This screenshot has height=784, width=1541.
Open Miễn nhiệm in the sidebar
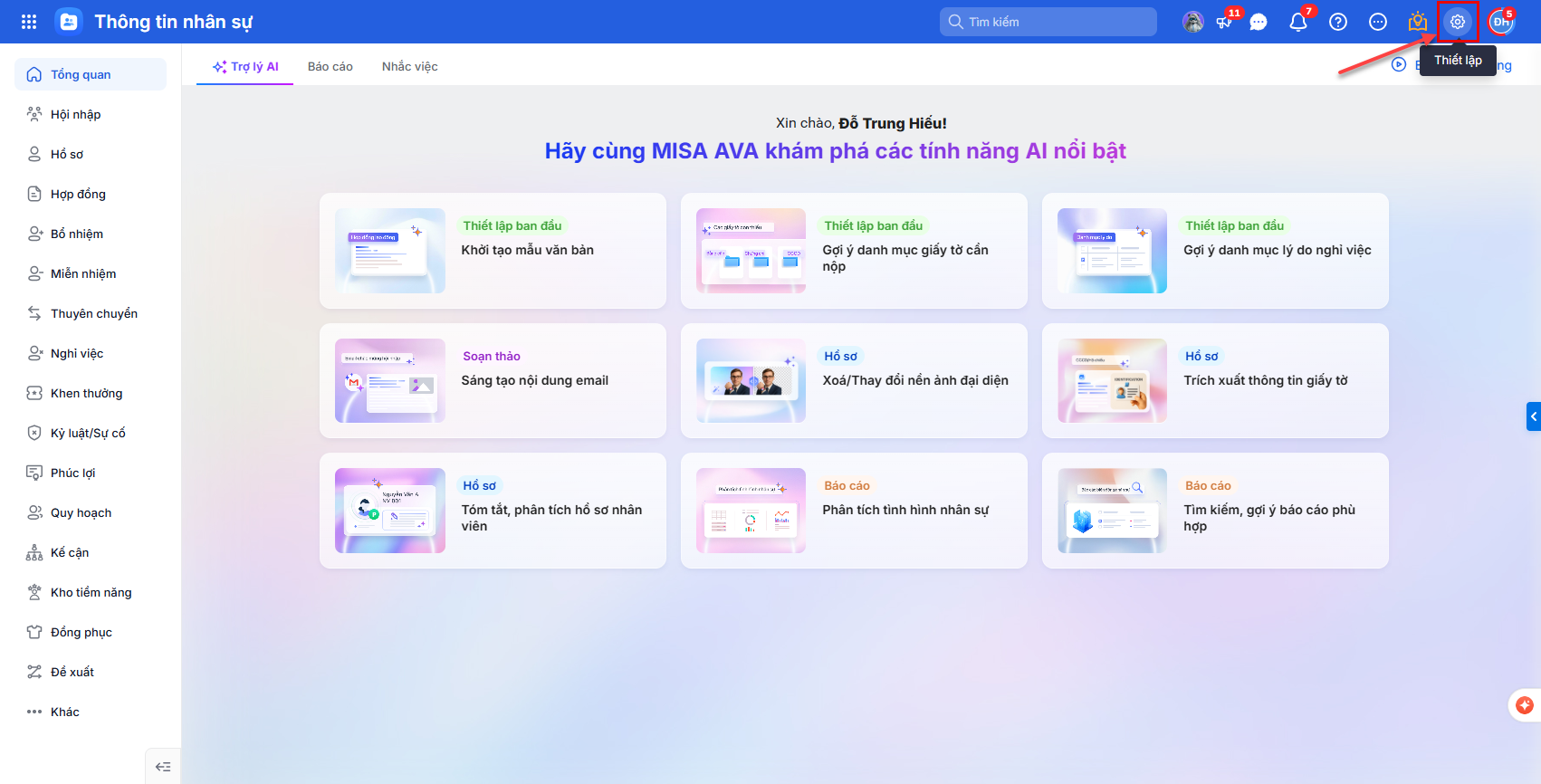(91, 273)
